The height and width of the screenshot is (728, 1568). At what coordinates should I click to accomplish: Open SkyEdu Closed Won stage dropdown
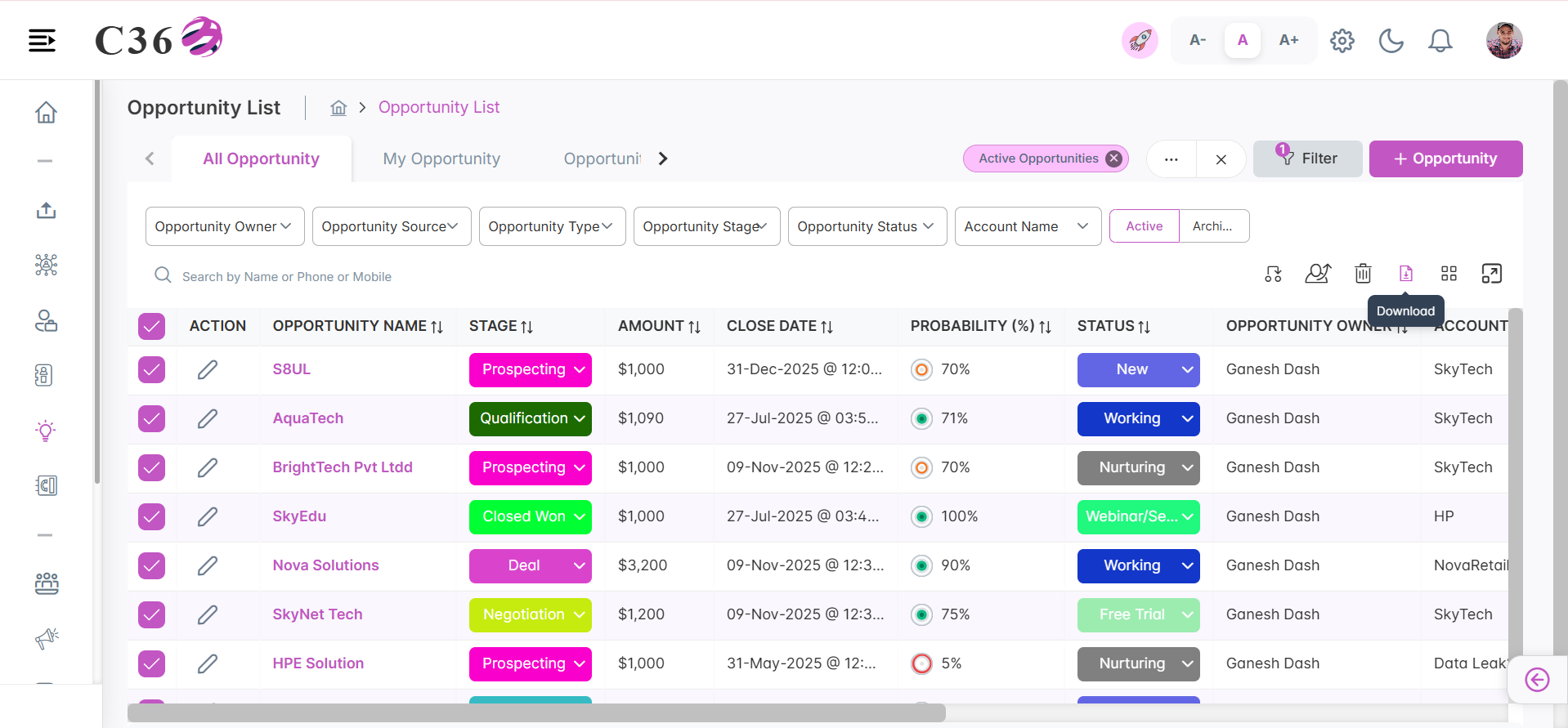(531, 516)
